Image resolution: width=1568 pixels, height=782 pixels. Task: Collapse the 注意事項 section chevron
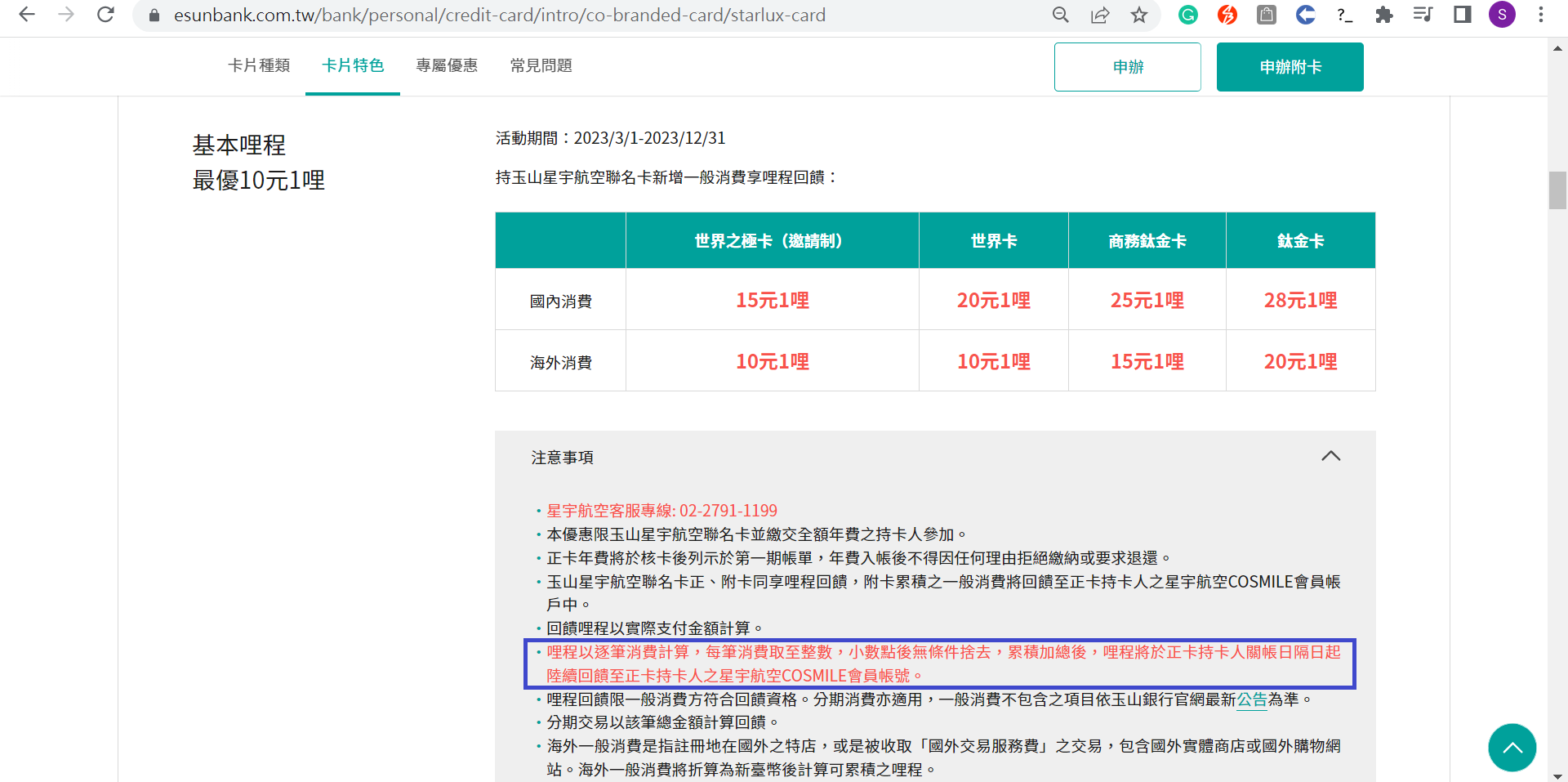coord(1331,456)
